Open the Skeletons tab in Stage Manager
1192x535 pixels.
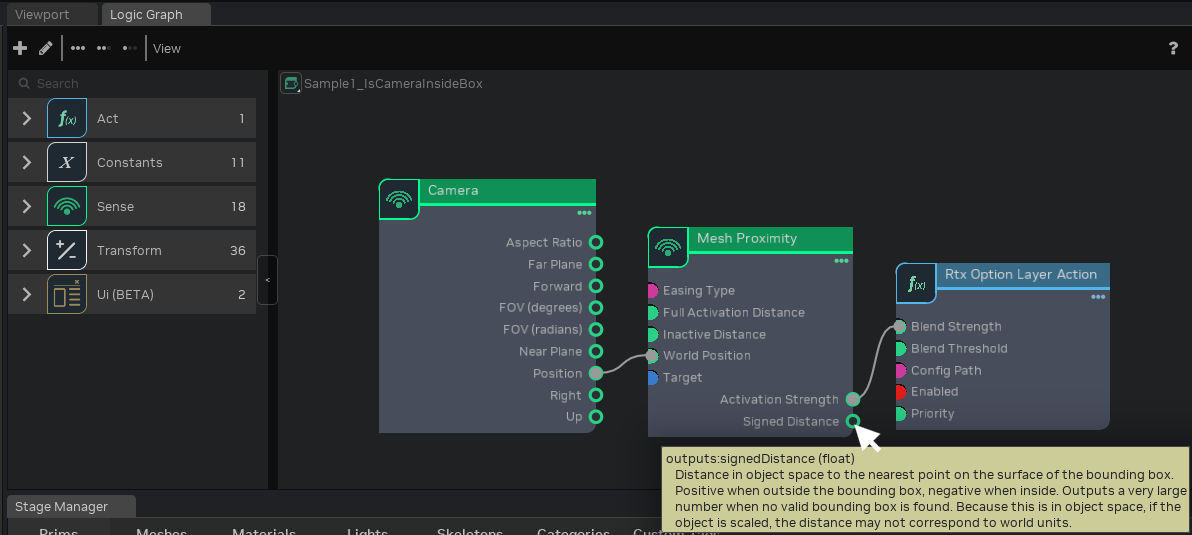coord(470,532)
